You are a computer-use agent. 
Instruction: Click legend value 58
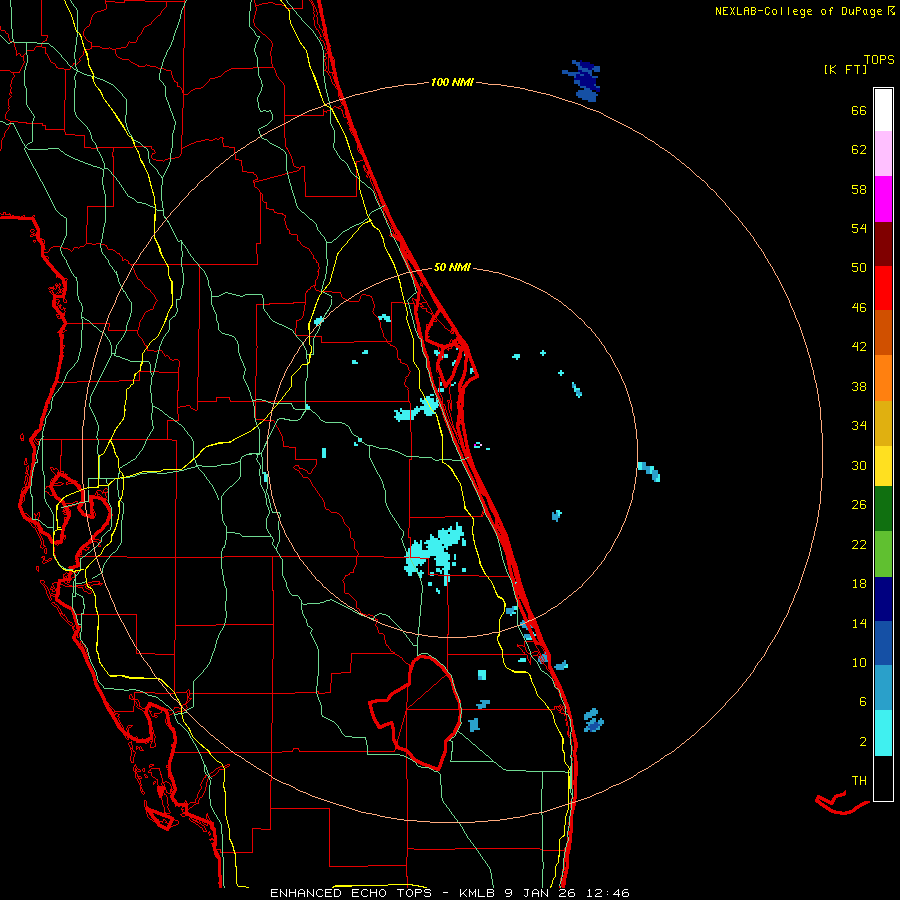pos(859,189)
